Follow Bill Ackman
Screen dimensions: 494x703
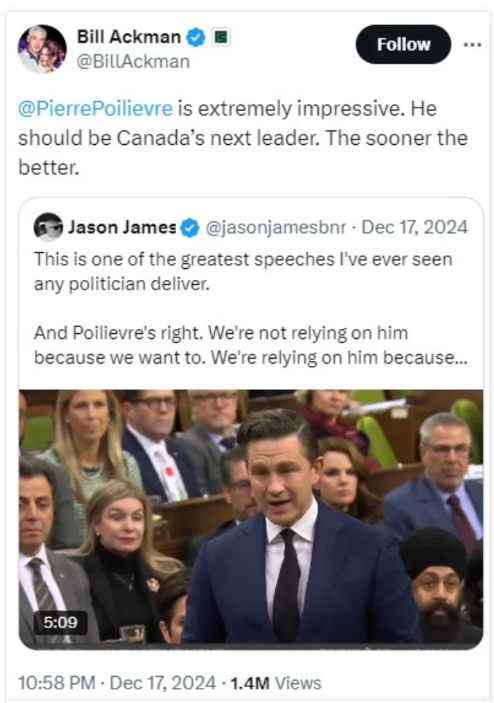pos(403,44)
